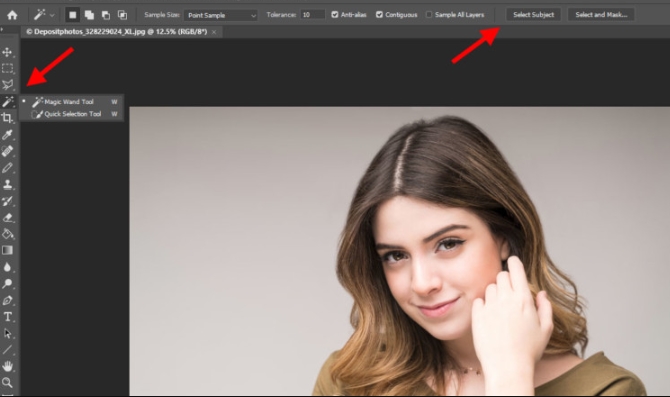Select the Gradient tool

[7, 250]
